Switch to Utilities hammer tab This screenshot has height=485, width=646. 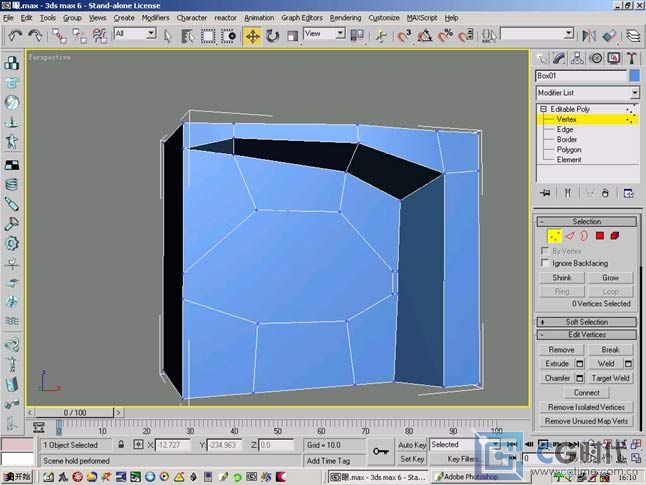pyautogui.click(x=632, y=59)
